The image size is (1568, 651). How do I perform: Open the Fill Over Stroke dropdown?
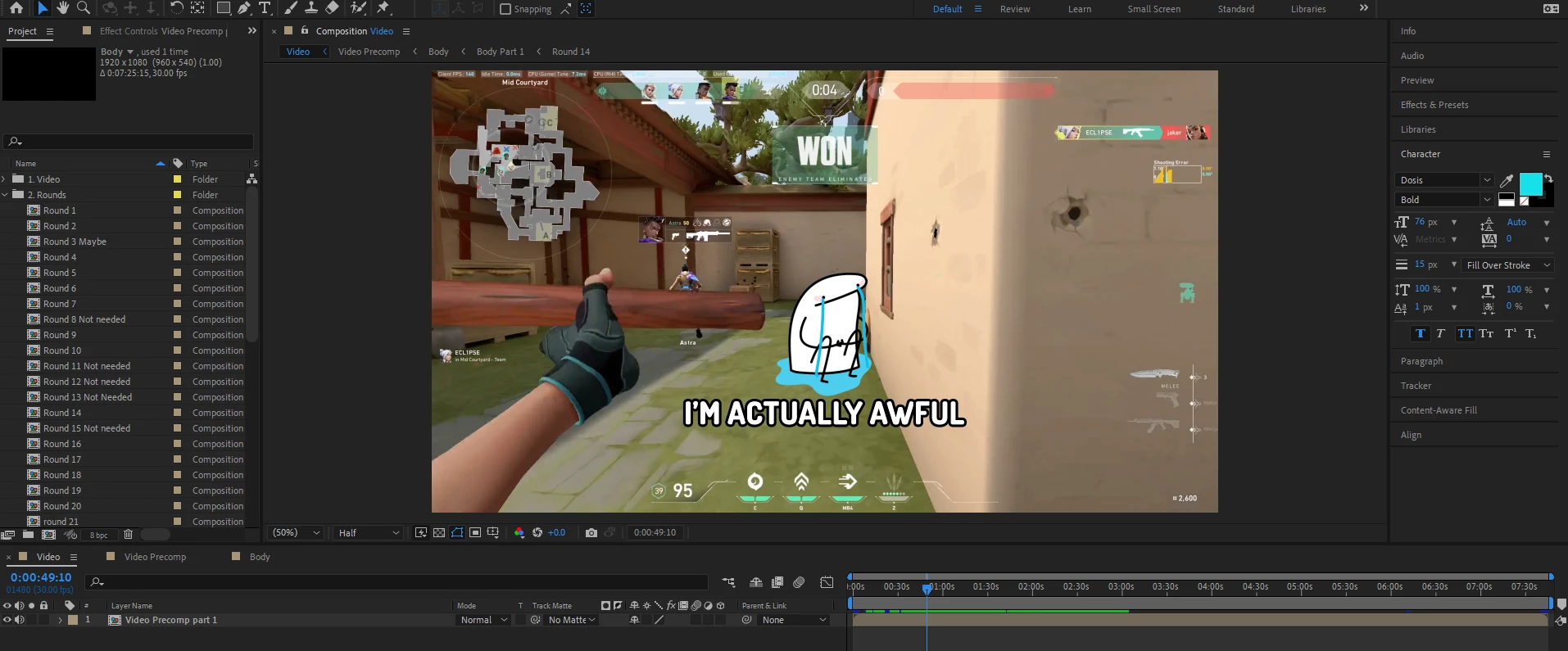click(1508, 265)
